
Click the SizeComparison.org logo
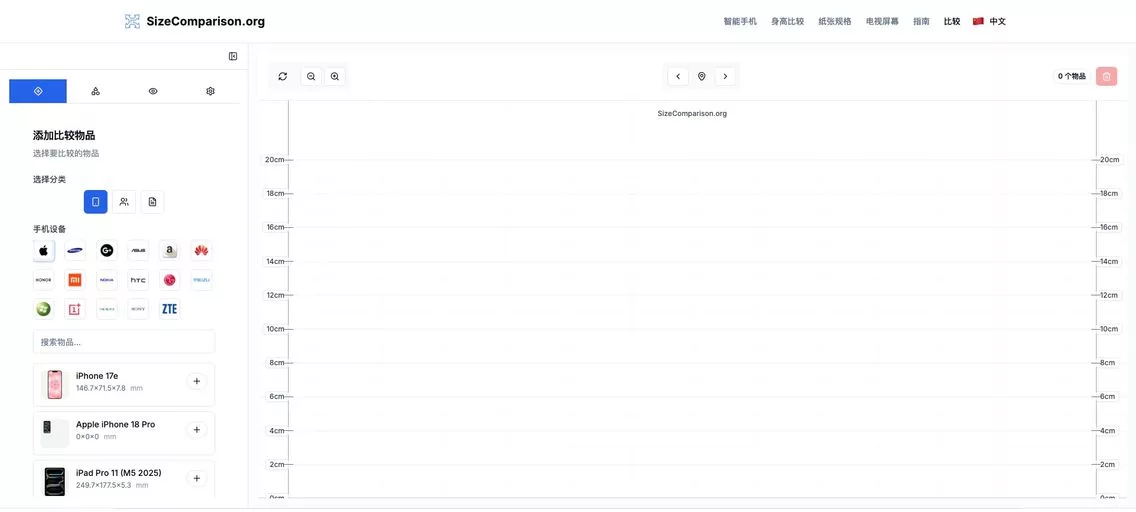coord(195,21)
